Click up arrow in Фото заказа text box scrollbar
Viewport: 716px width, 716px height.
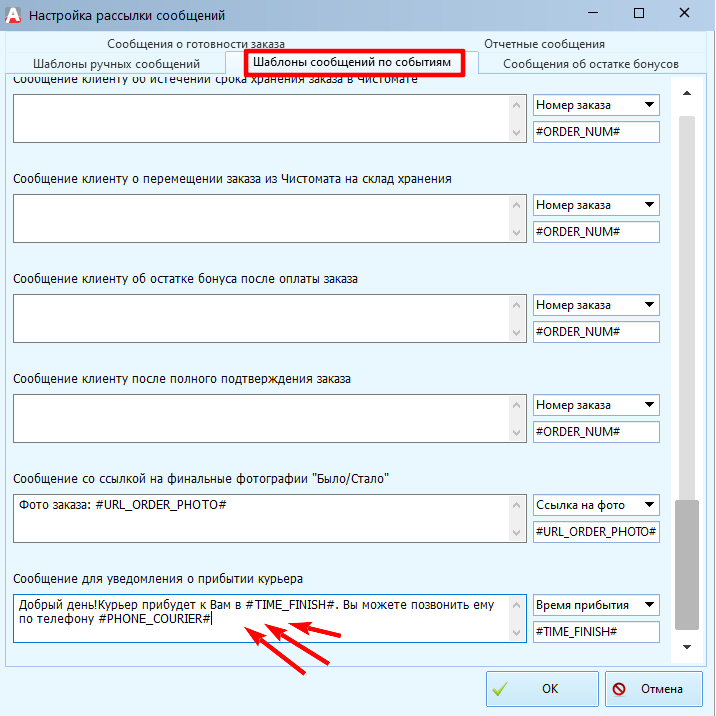[x=516, y=505]
